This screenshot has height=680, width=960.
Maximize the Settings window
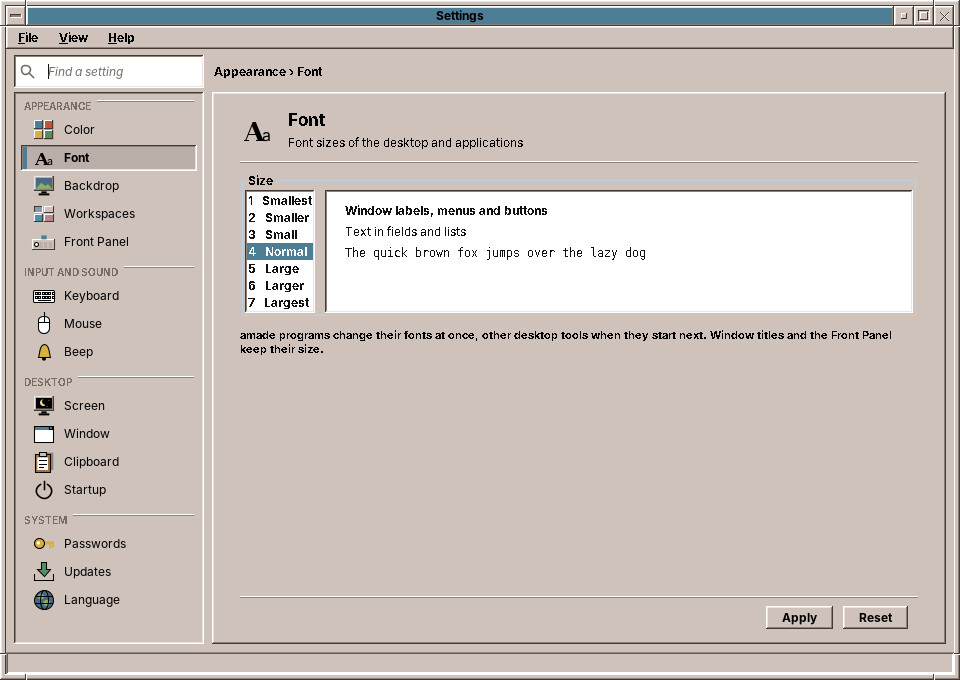tap(924, 16)
